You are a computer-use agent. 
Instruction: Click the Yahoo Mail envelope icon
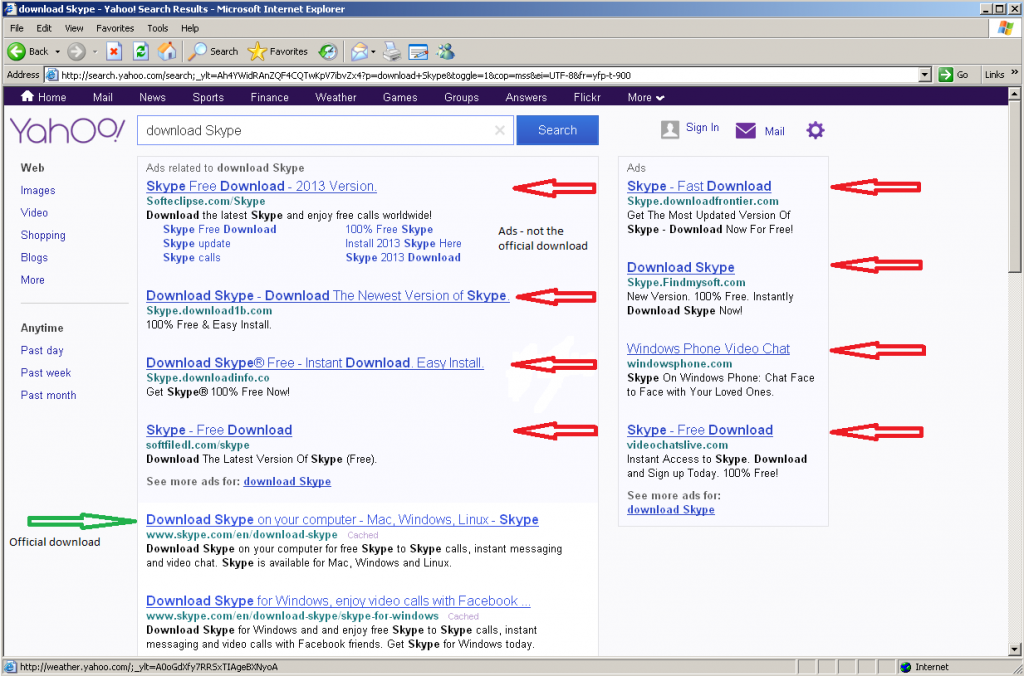[x=745, y=131]
